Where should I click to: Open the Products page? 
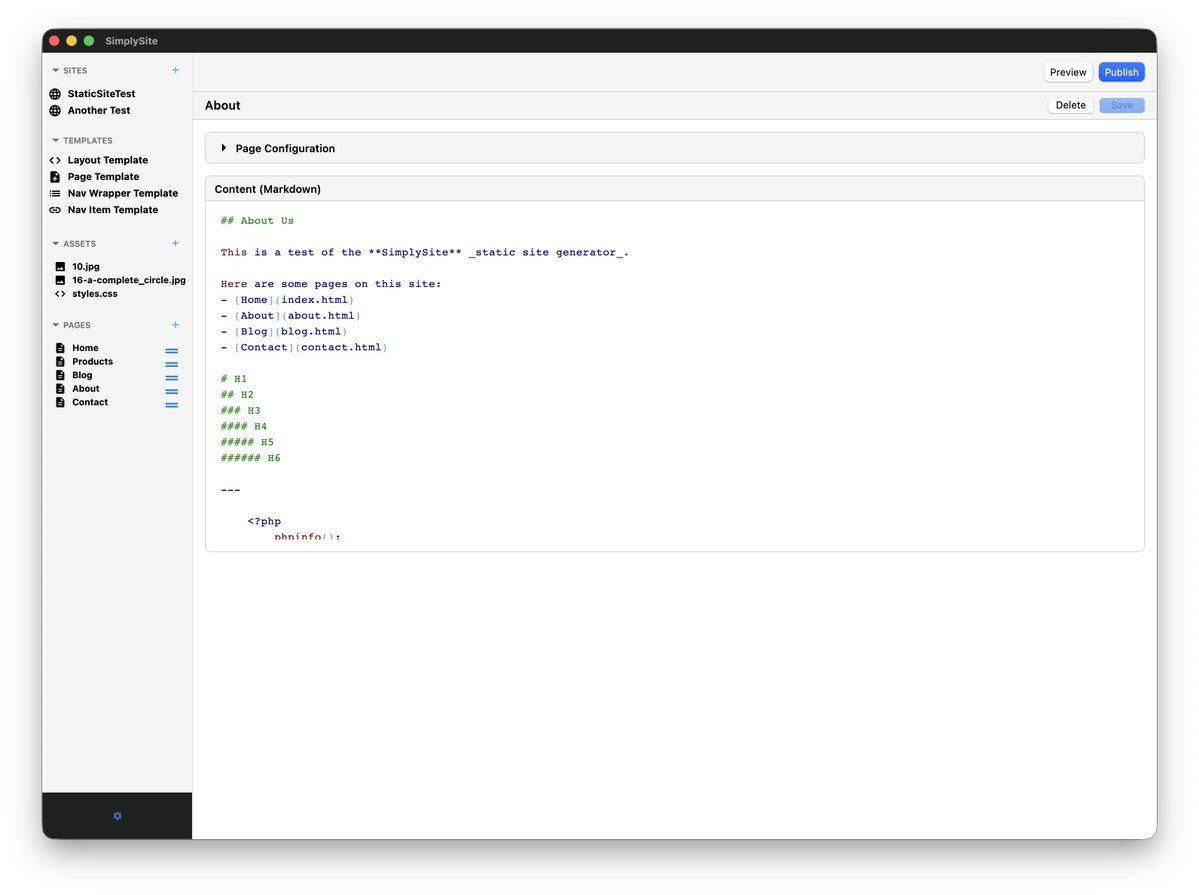tap(93, 362)
